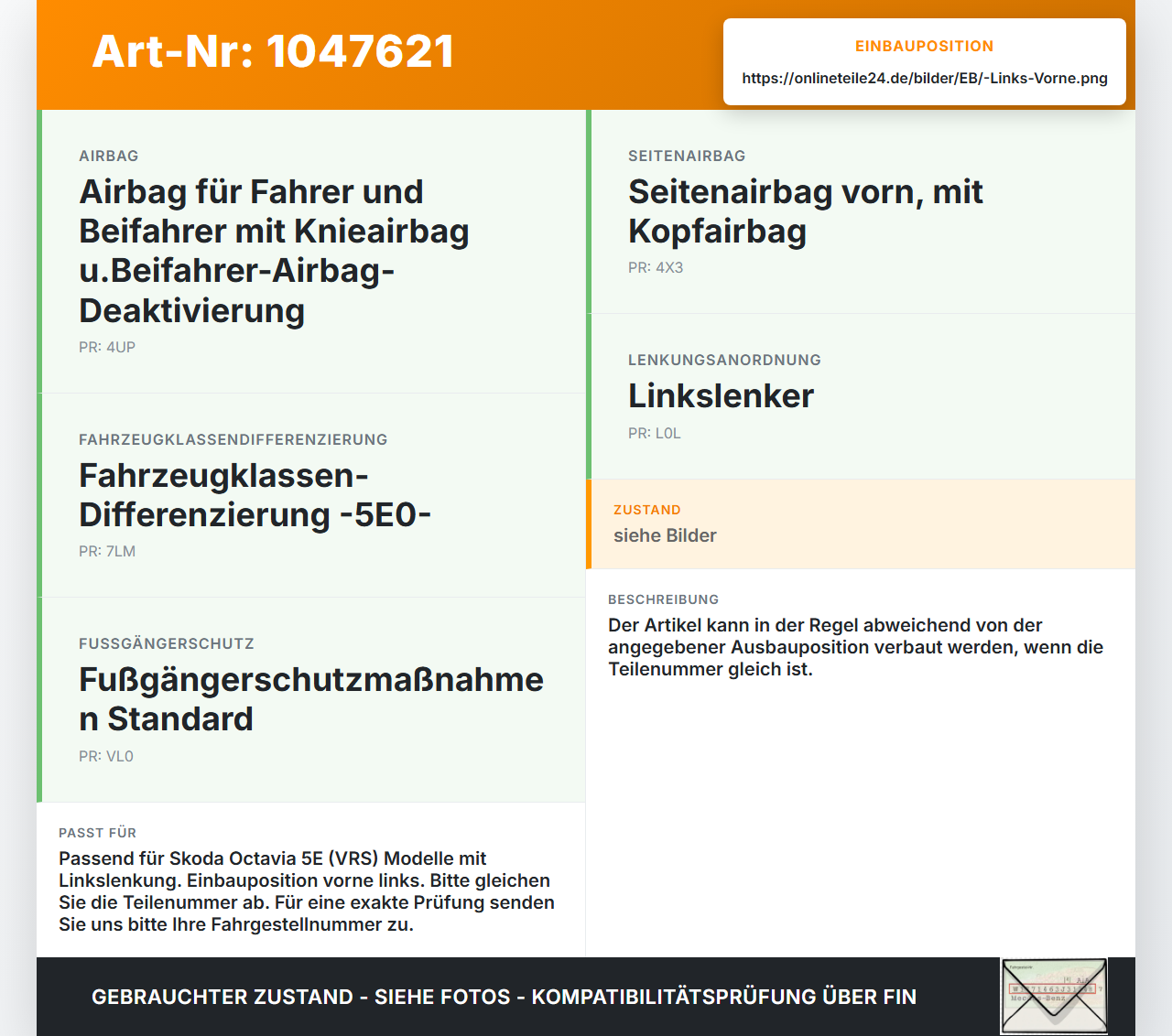Viewport: 1172px width, 1036px height.
Task: Click the ZUSTAND siehe Bilder box
Action: [x=861, y=523]
